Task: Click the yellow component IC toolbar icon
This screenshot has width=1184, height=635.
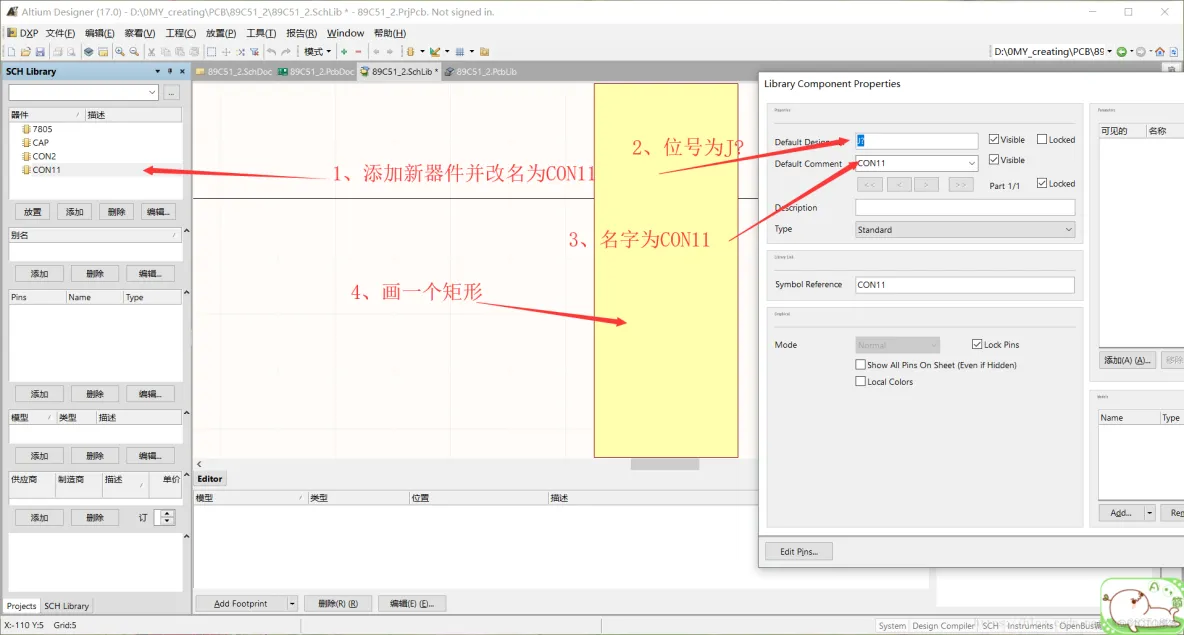Action: pyautogui.click(x=410, y=52)
